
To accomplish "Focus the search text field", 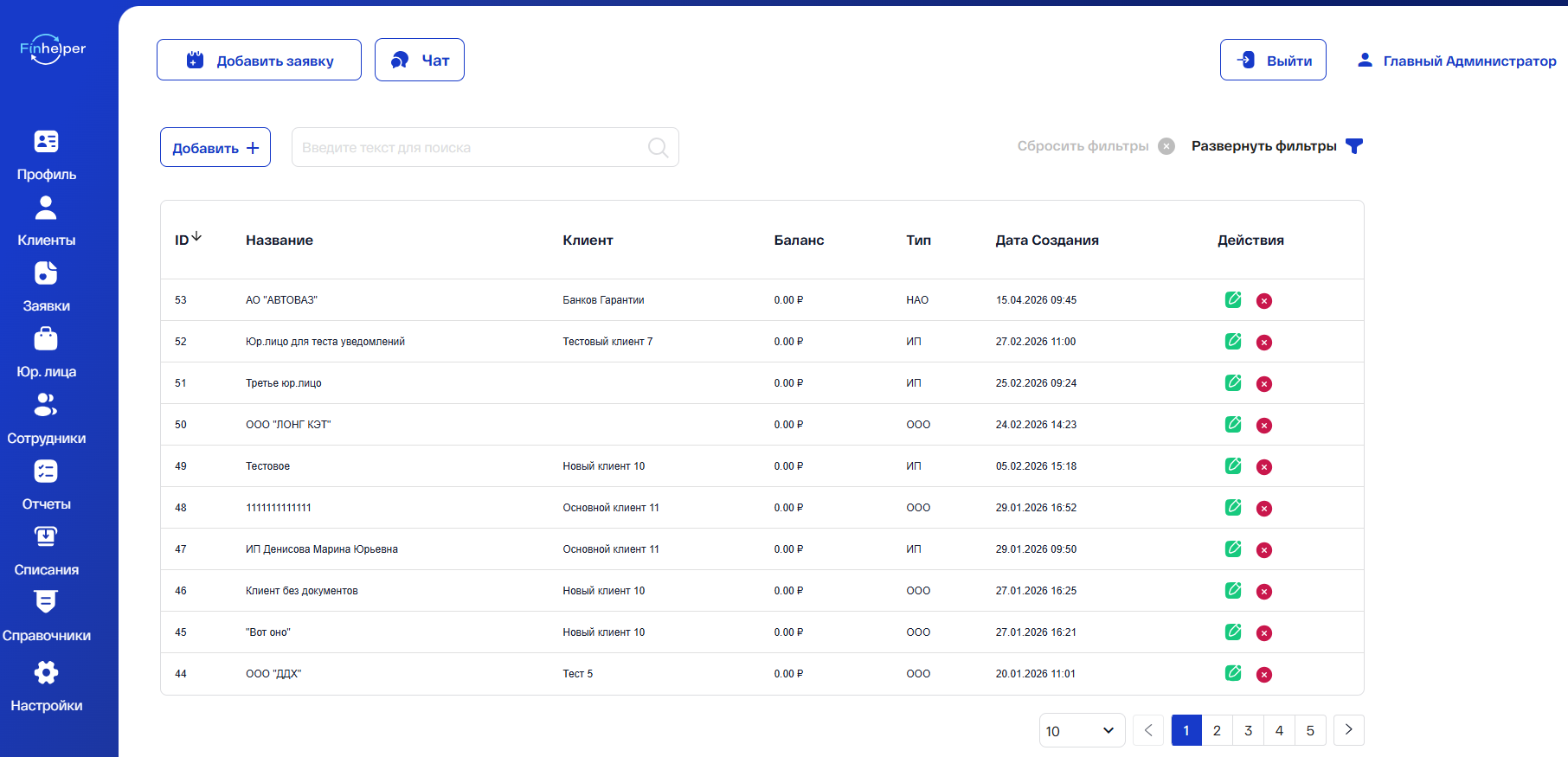I will click(485, 147).
